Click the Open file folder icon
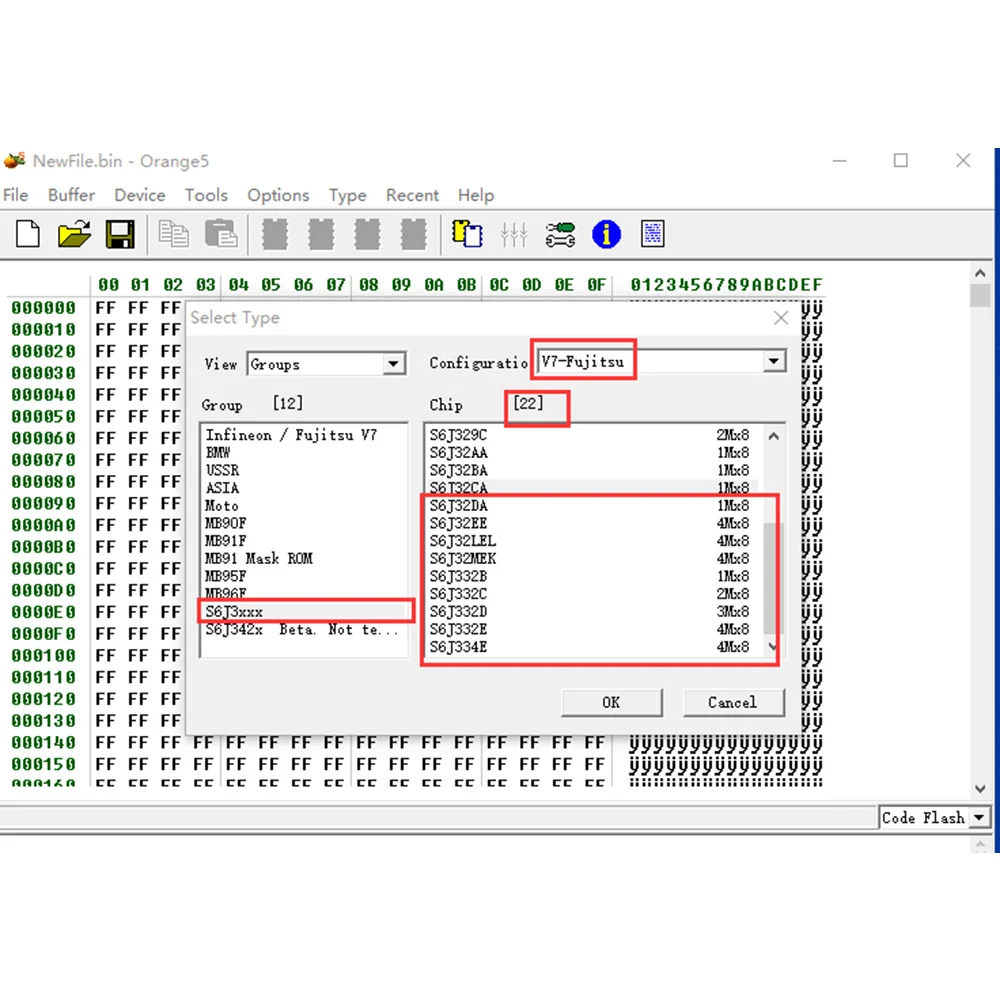Image resolution: width=1000 pixels, height=1000 pixels. 74,235
